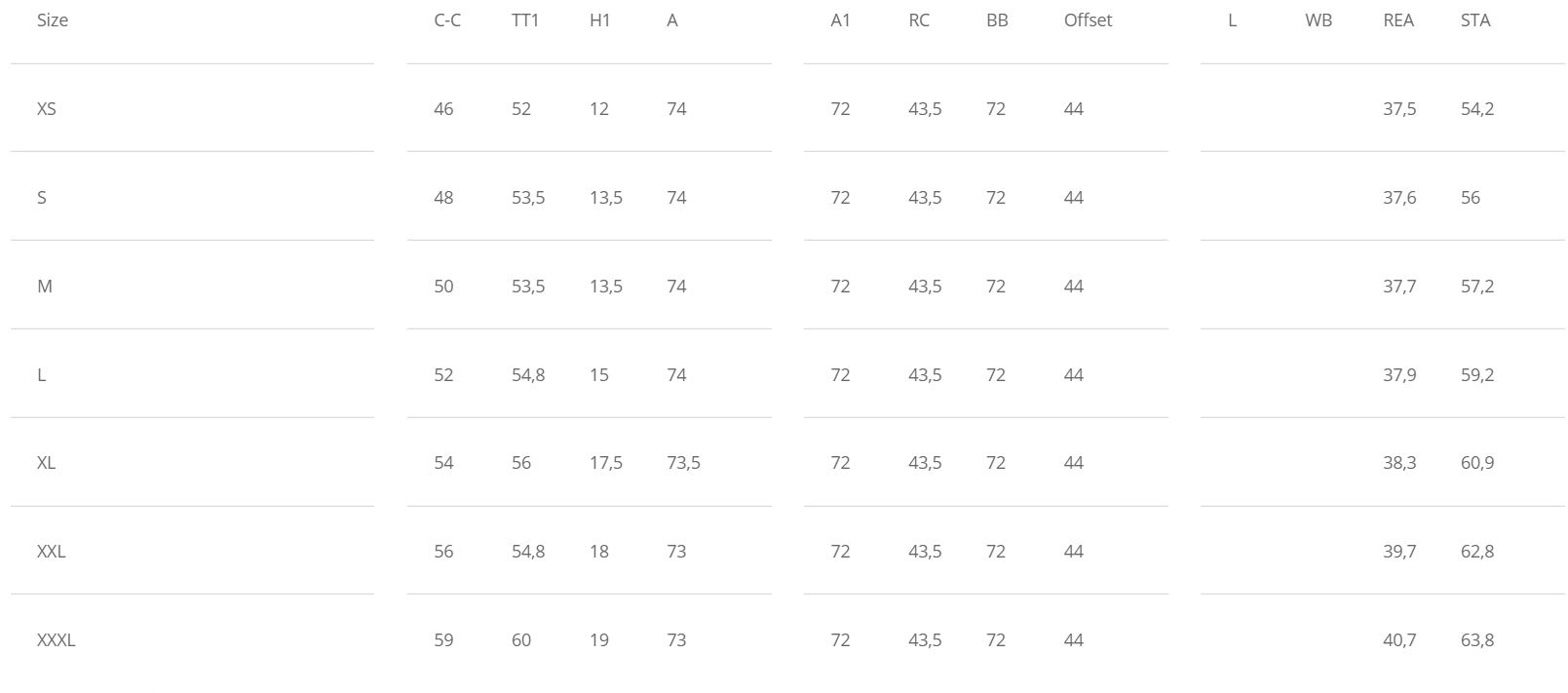This screenshot has height=693, width=1568.
Task: Click the A1 column header
Action: (840, 20)
